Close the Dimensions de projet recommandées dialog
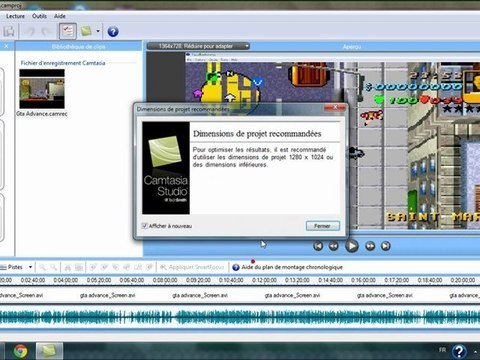The image size is (480, 360). pos(335,108)
